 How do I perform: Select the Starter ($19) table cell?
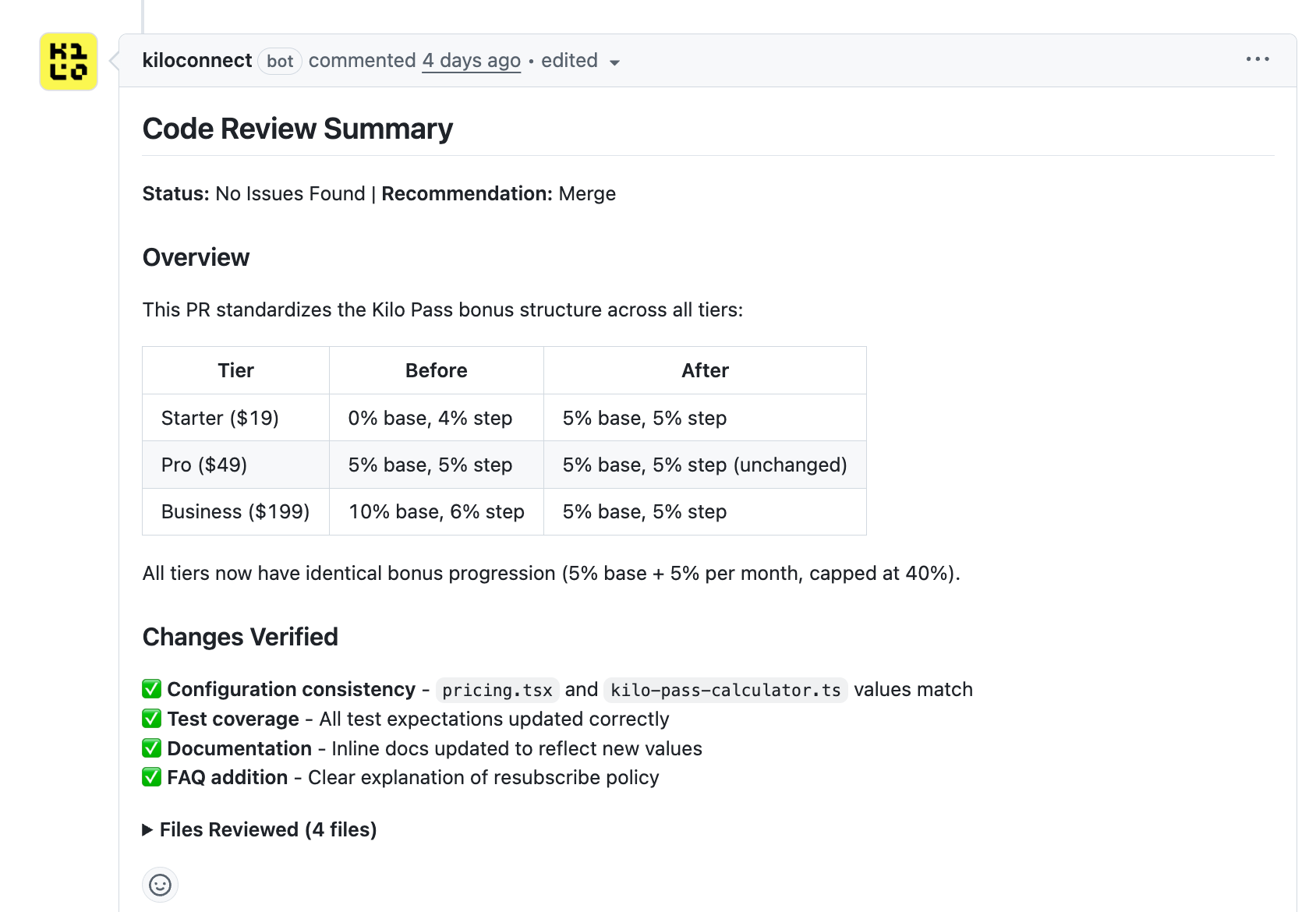(236, 418)
